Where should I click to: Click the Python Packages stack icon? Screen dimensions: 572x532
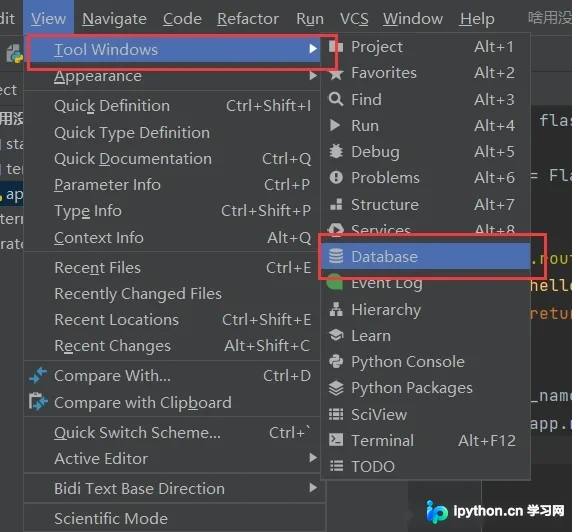tap(336, 388)
